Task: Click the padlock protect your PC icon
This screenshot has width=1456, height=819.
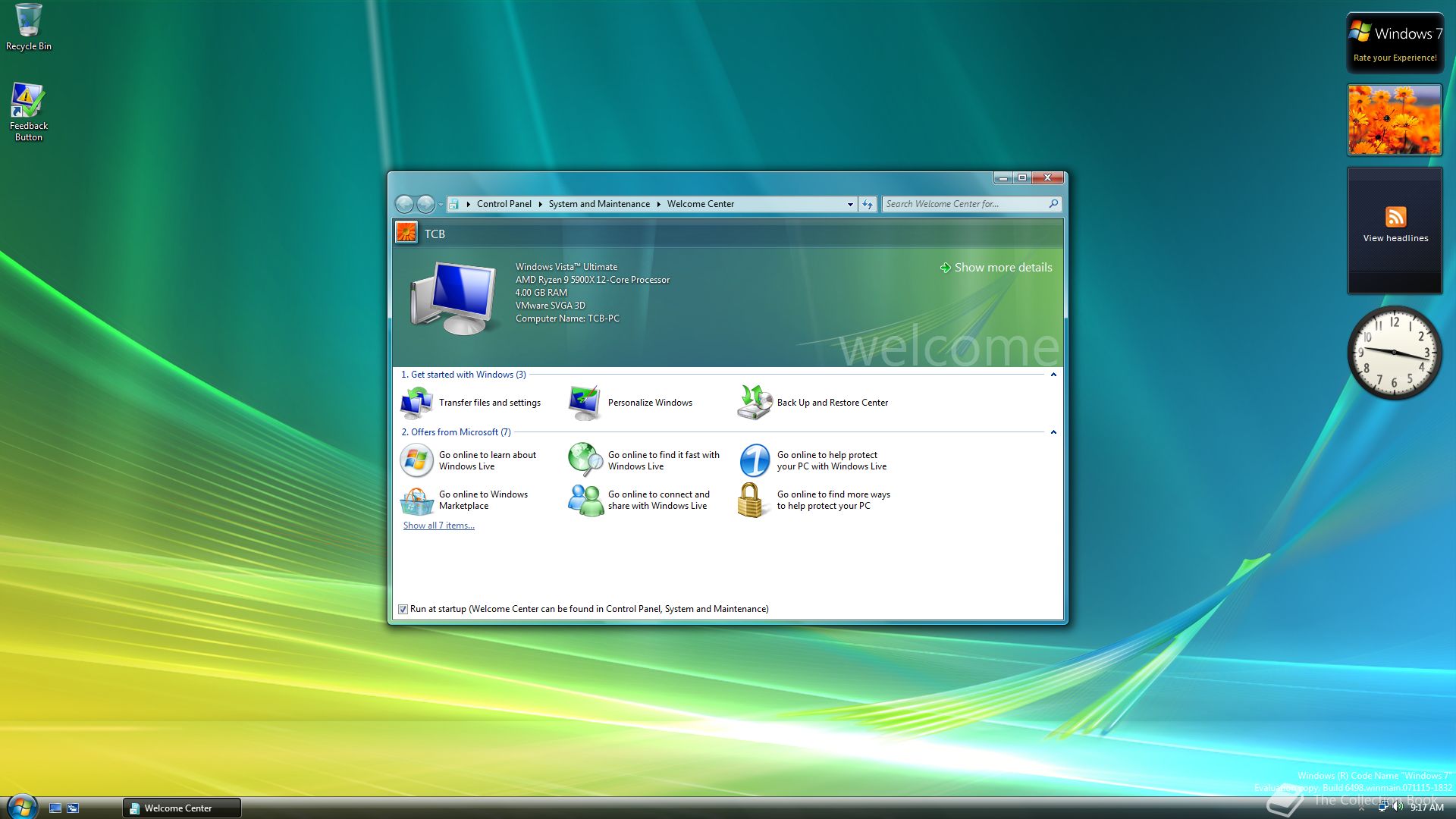Action: pyautogui.click(x=751, y=500)
